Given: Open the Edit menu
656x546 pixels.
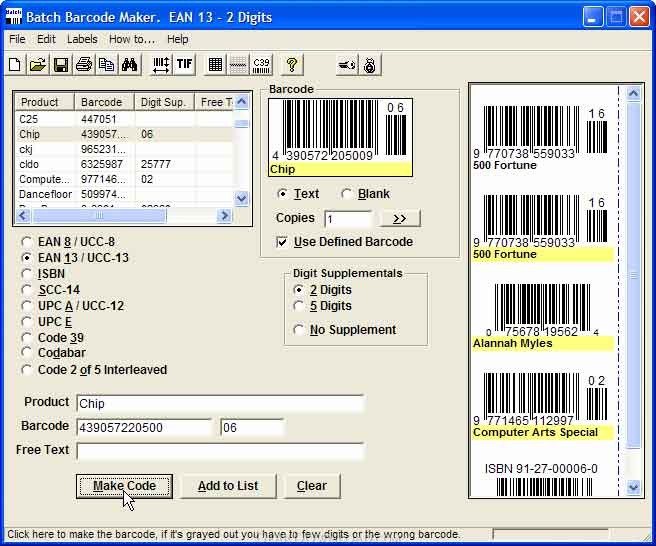Looking at the screenshot, I should coord(46,39).
